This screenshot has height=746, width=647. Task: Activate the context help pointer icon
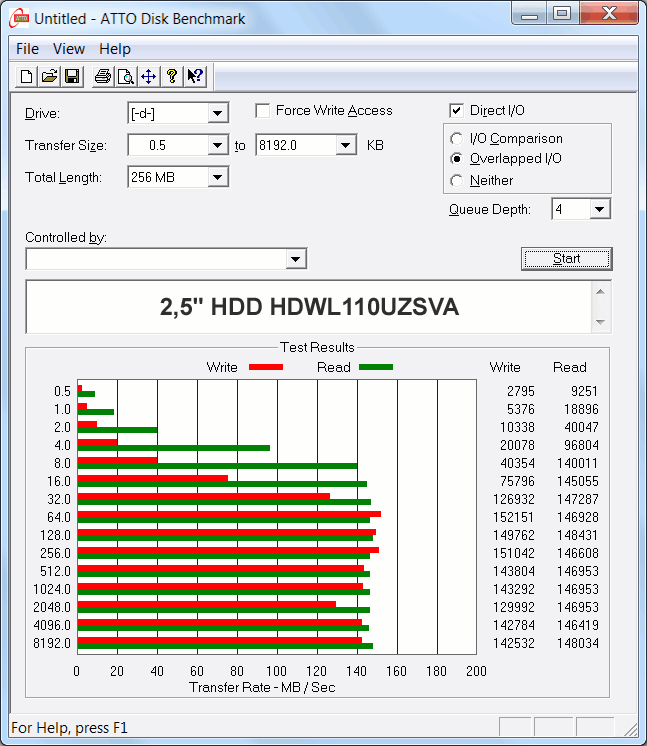pyautogui.click(x=195, y=76)
